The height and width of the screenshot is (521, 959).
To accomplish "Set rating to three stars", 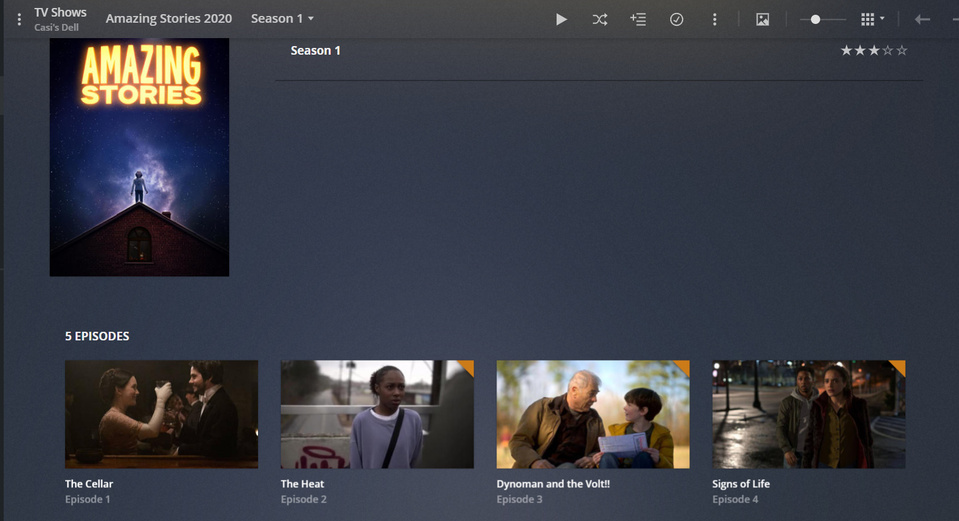I will (x=874, y=51).
